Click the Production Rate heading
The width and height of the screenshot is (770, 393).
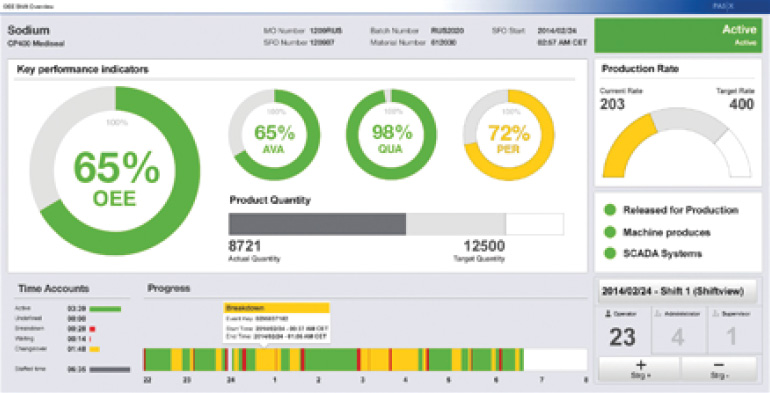click(640, 69)
